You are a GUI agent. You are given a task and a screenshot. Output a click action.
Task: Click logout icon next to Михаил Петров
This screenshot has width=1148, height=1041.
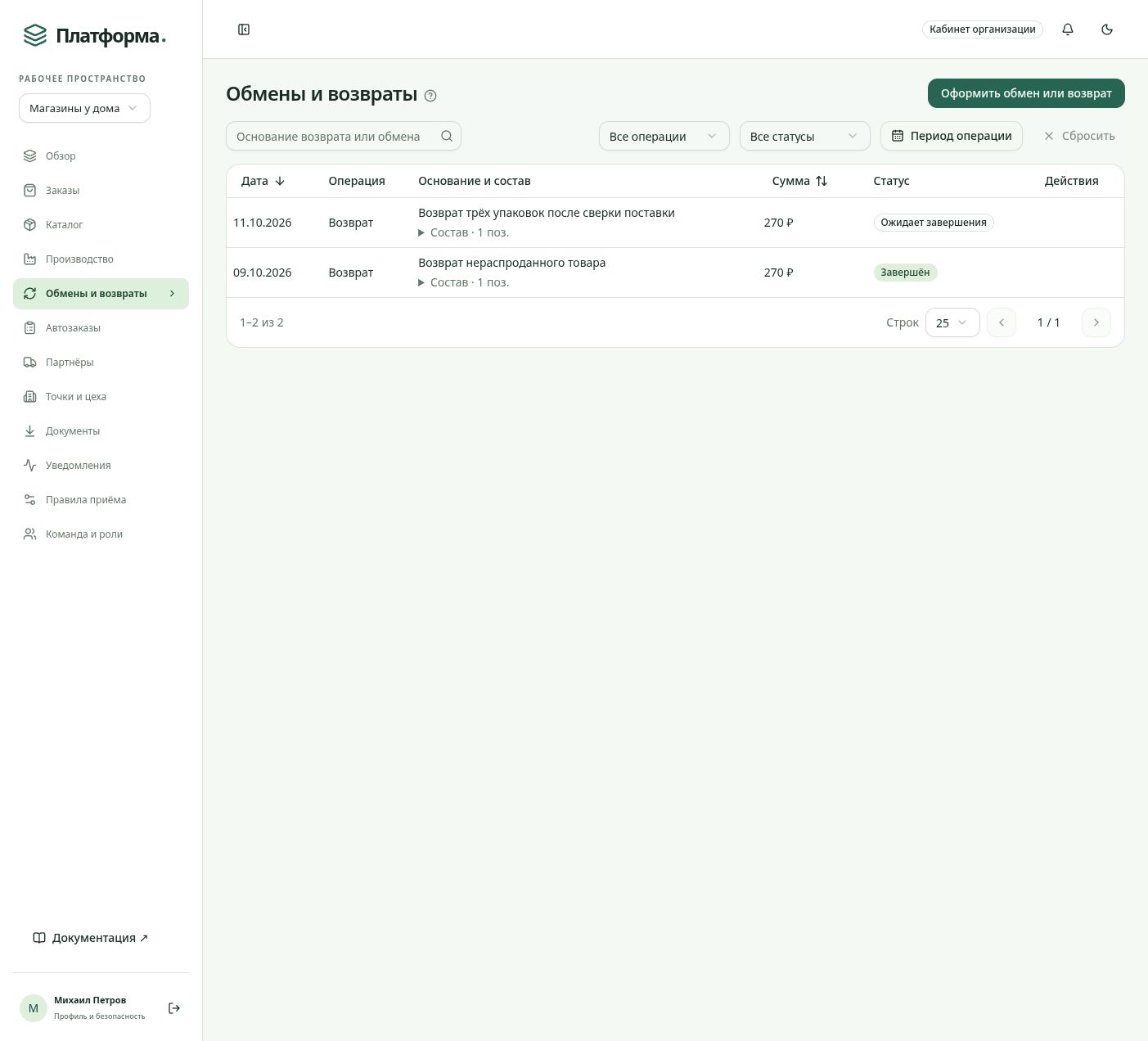click(x=174, y=1008)
